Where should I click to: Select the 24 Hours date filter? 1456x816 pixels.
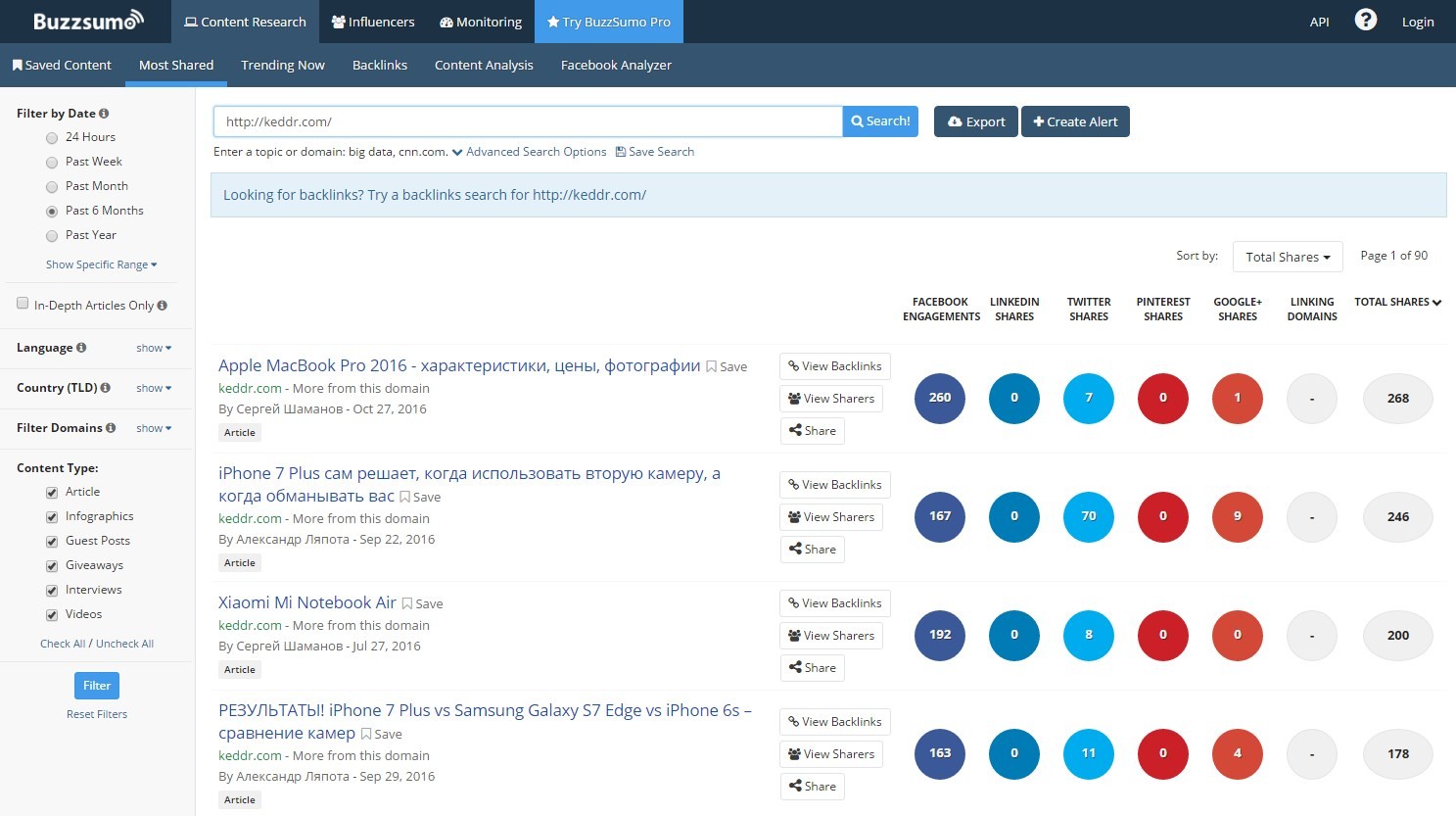52,138
